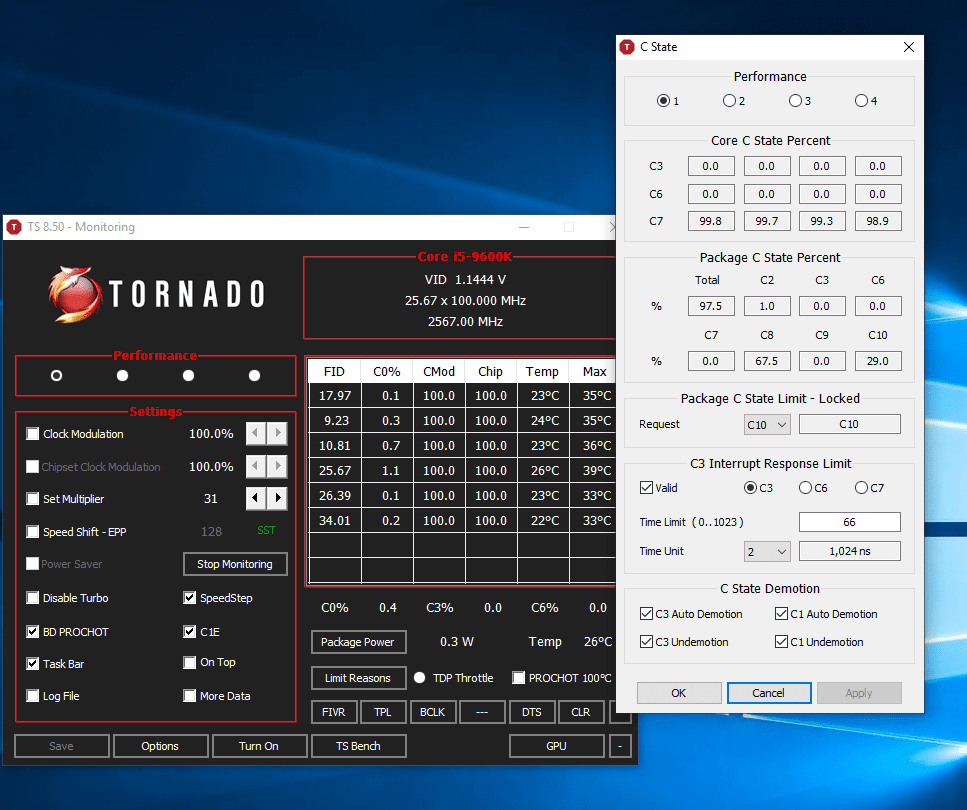967x810 pixels.
Task: Click the TDP Throttle indicator
Action: [420, 677]
